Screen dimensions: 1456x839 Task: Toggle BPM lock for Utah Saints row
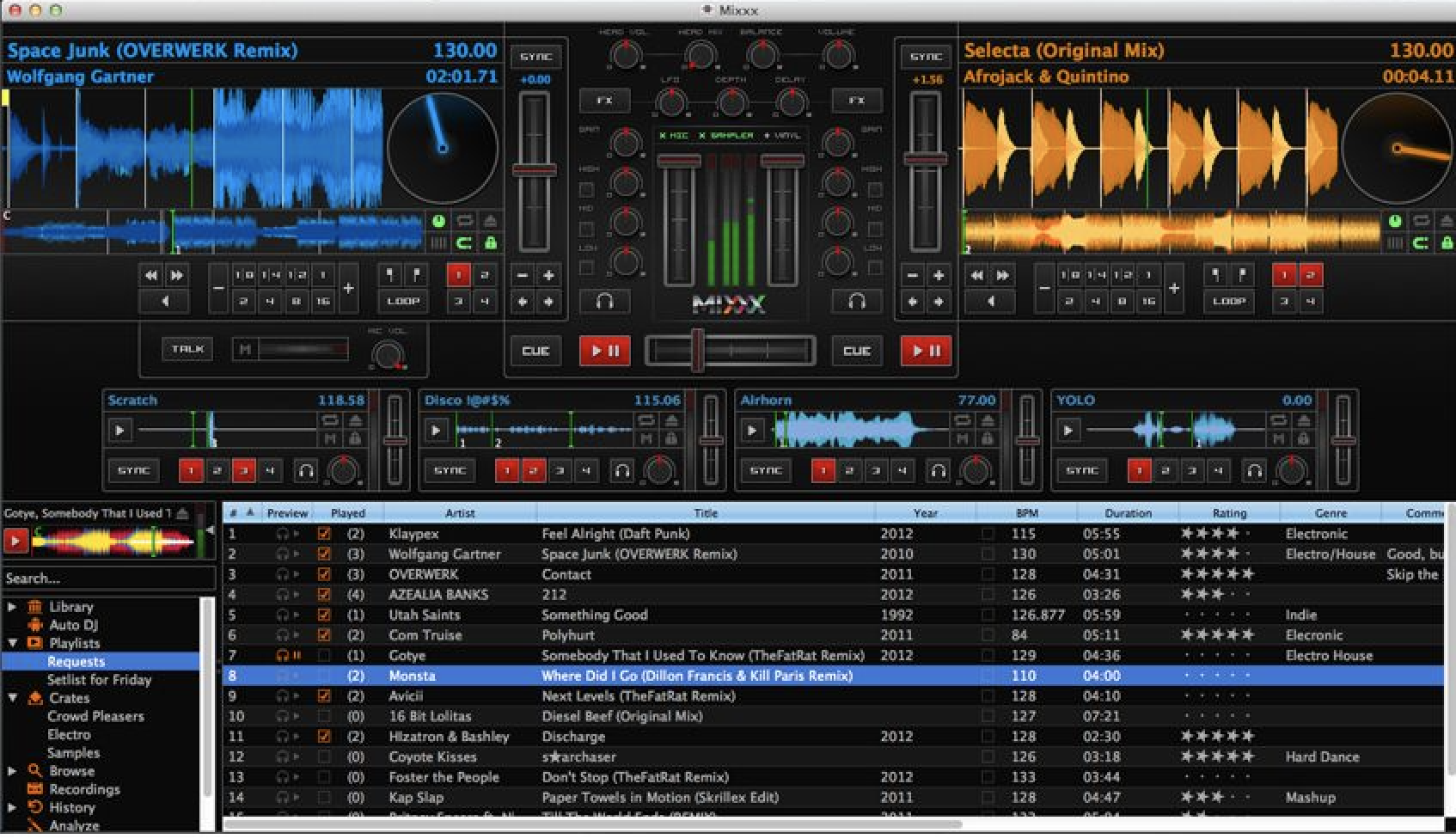click(988, 615)
